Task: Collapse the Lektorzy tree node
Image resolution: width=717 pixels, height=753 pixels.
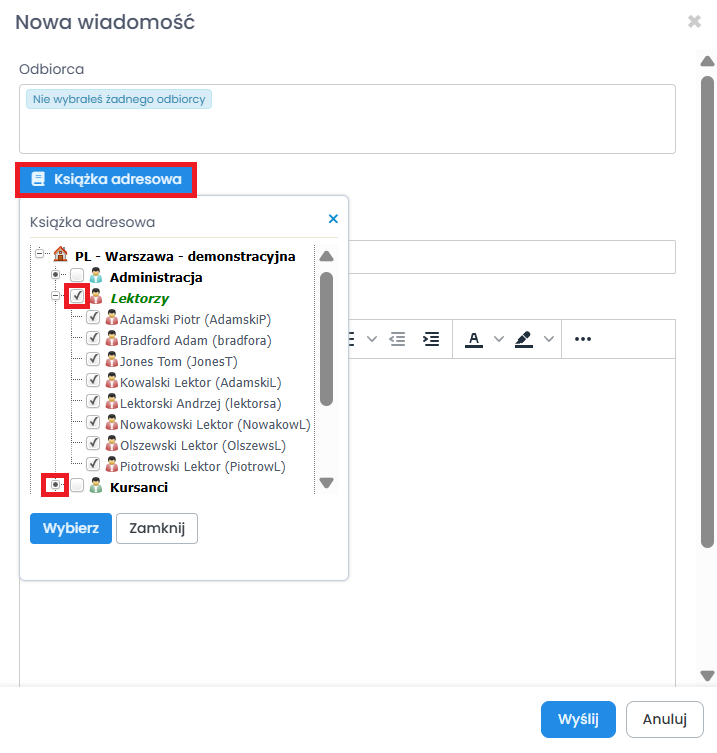Action: 57,297
